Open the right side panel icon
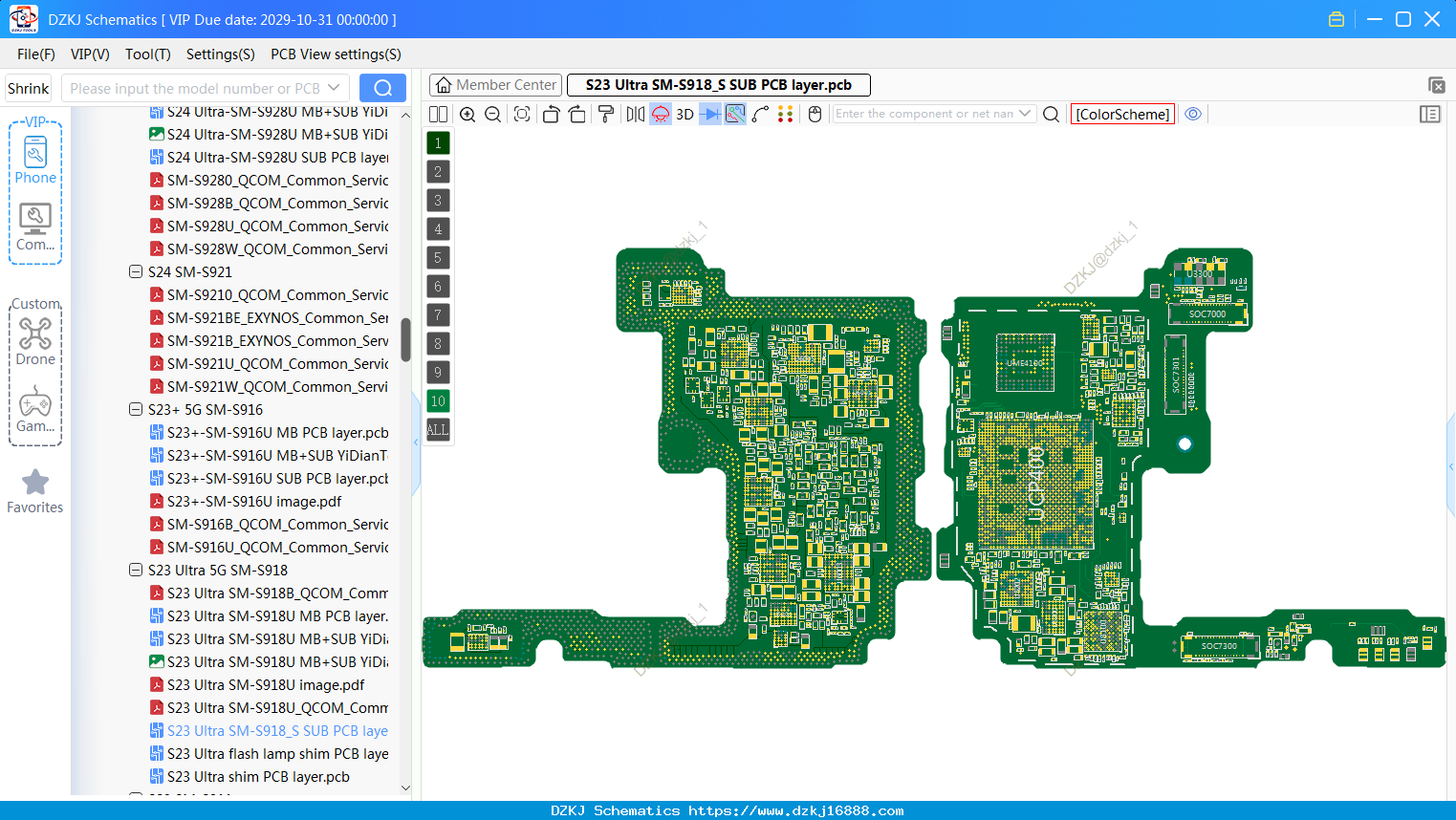The image size is (1456, 820). coord(1430,114)
